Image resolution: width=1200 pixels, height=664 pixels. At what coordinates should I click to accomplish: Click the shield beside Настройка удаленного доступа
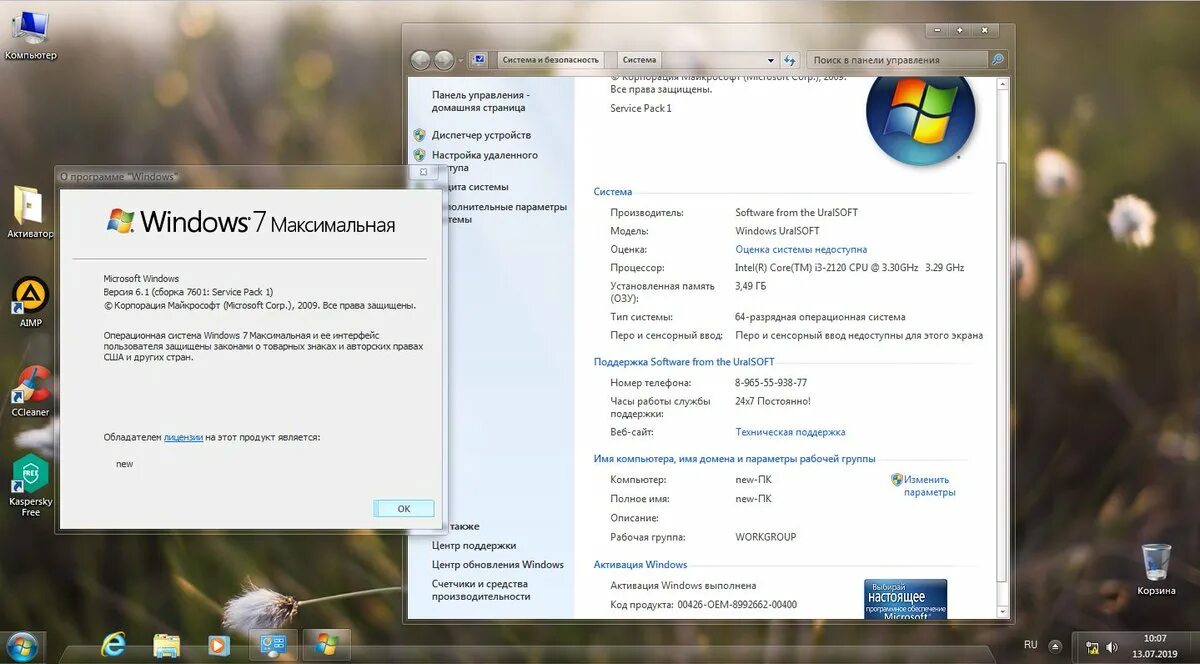pyautogui.click(x=420, y=155)
